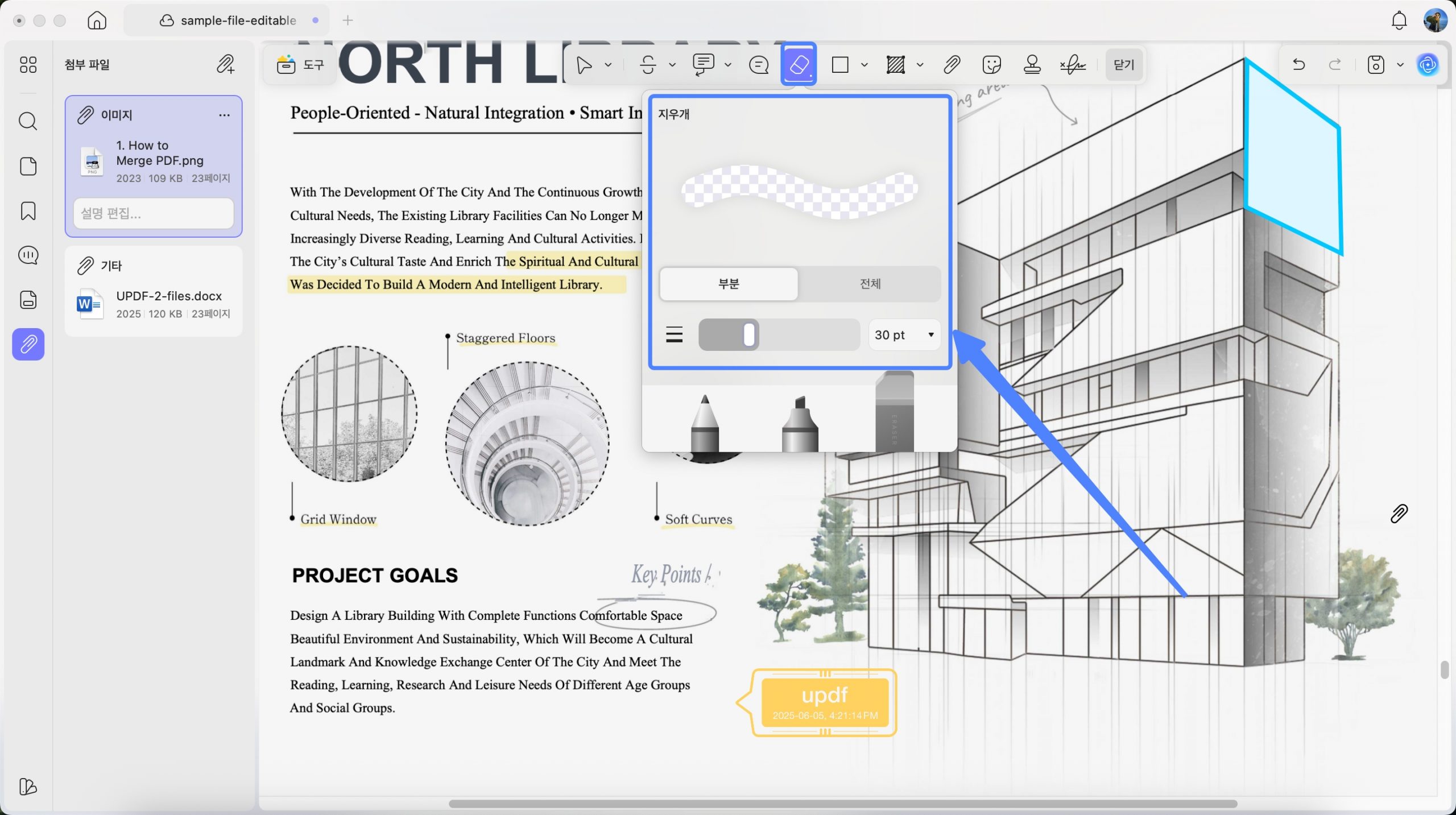
Task: Open the bookmarks sidebar panel
Action: click(28, 211)
